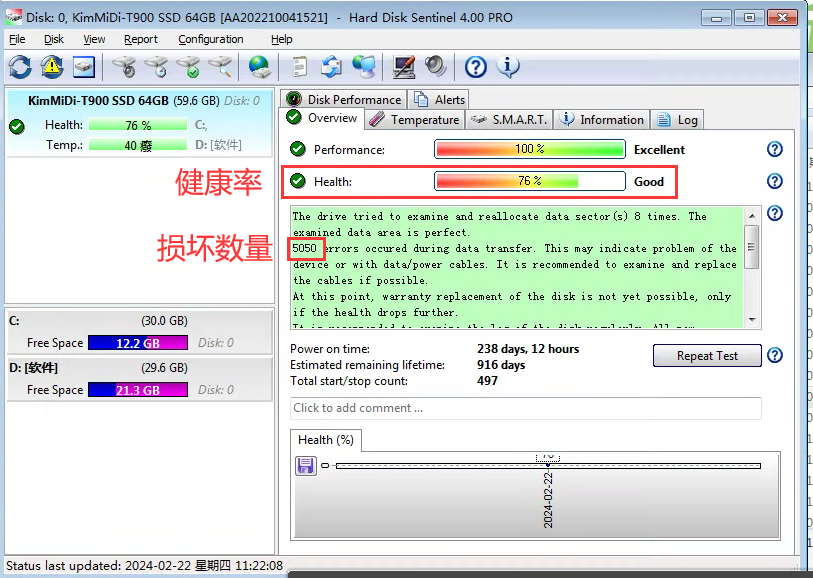
Task: Click help icon next to Repeat Test
Action: 775,355
